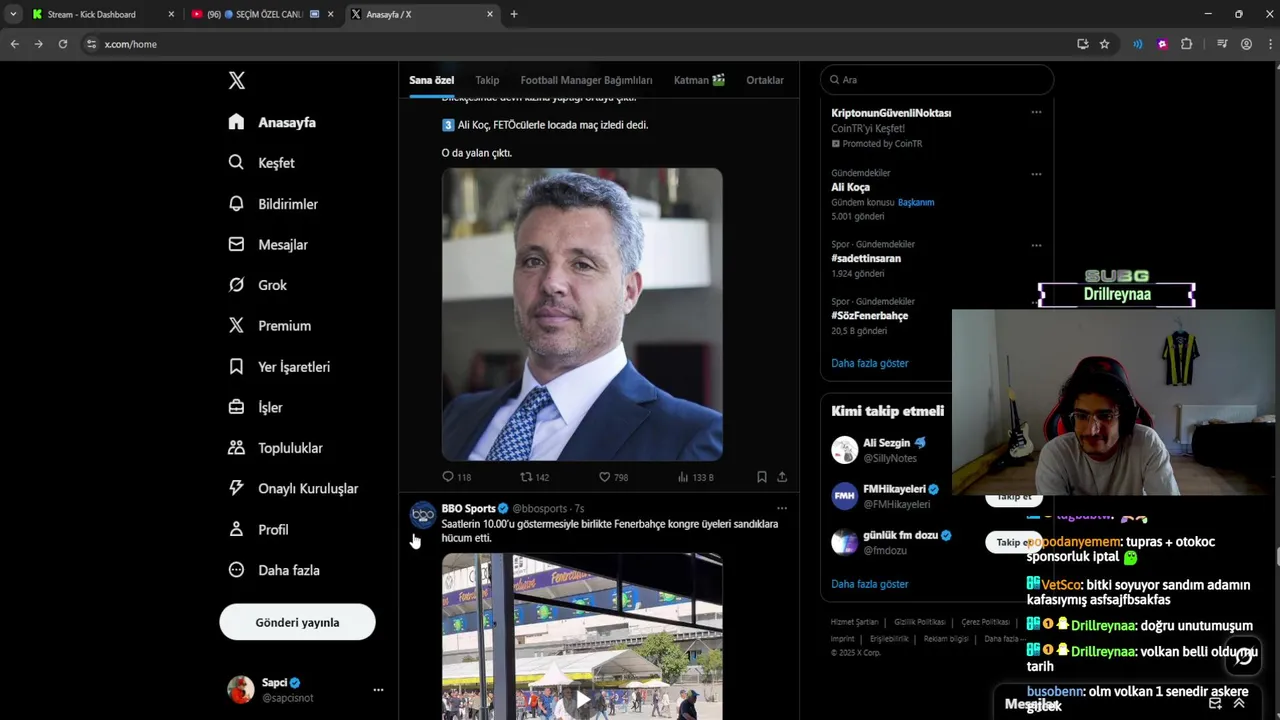Open Hizmet Şartları footer link
Viewport: 1280px width, 720px height.
point(854,622)
